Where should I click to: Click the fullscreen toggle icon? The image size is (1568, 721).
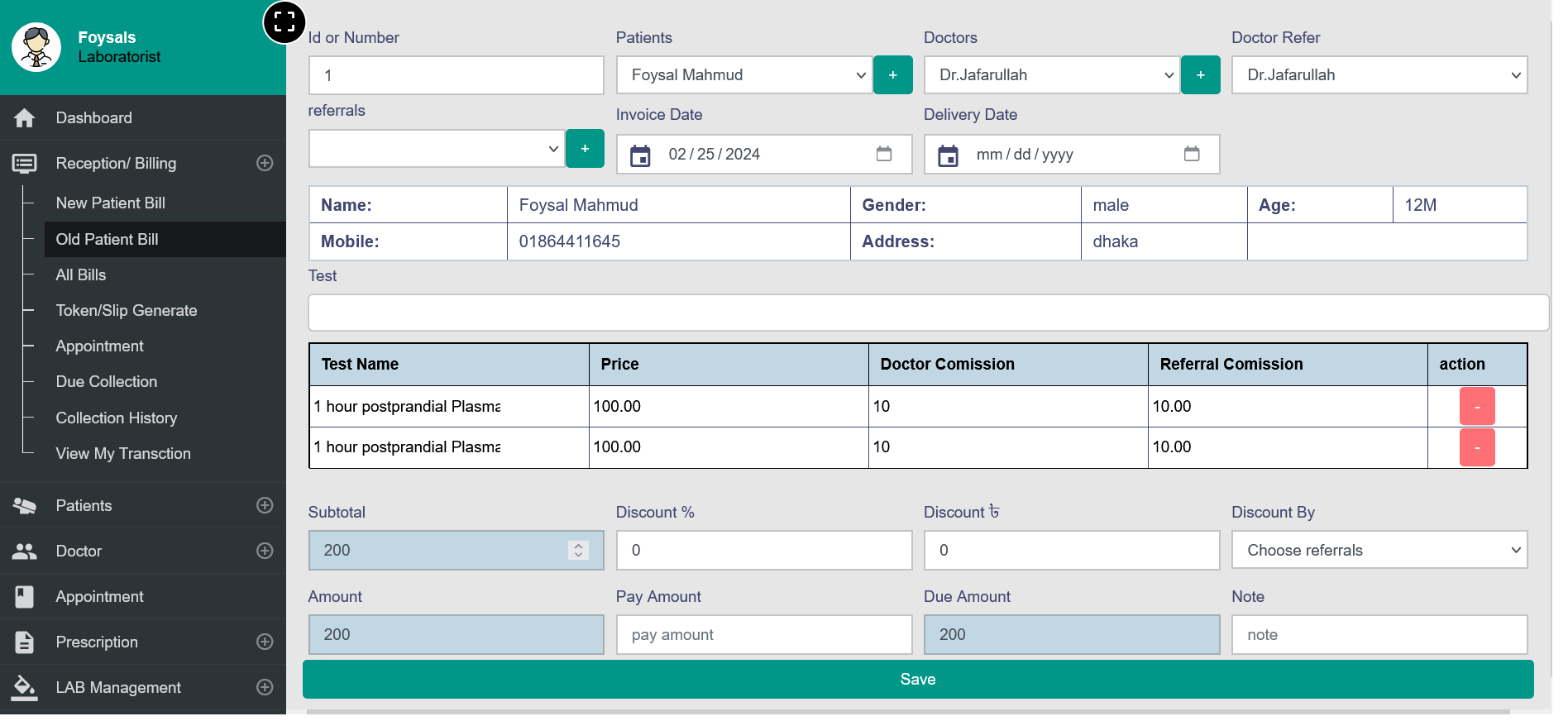tap(284, 22)
